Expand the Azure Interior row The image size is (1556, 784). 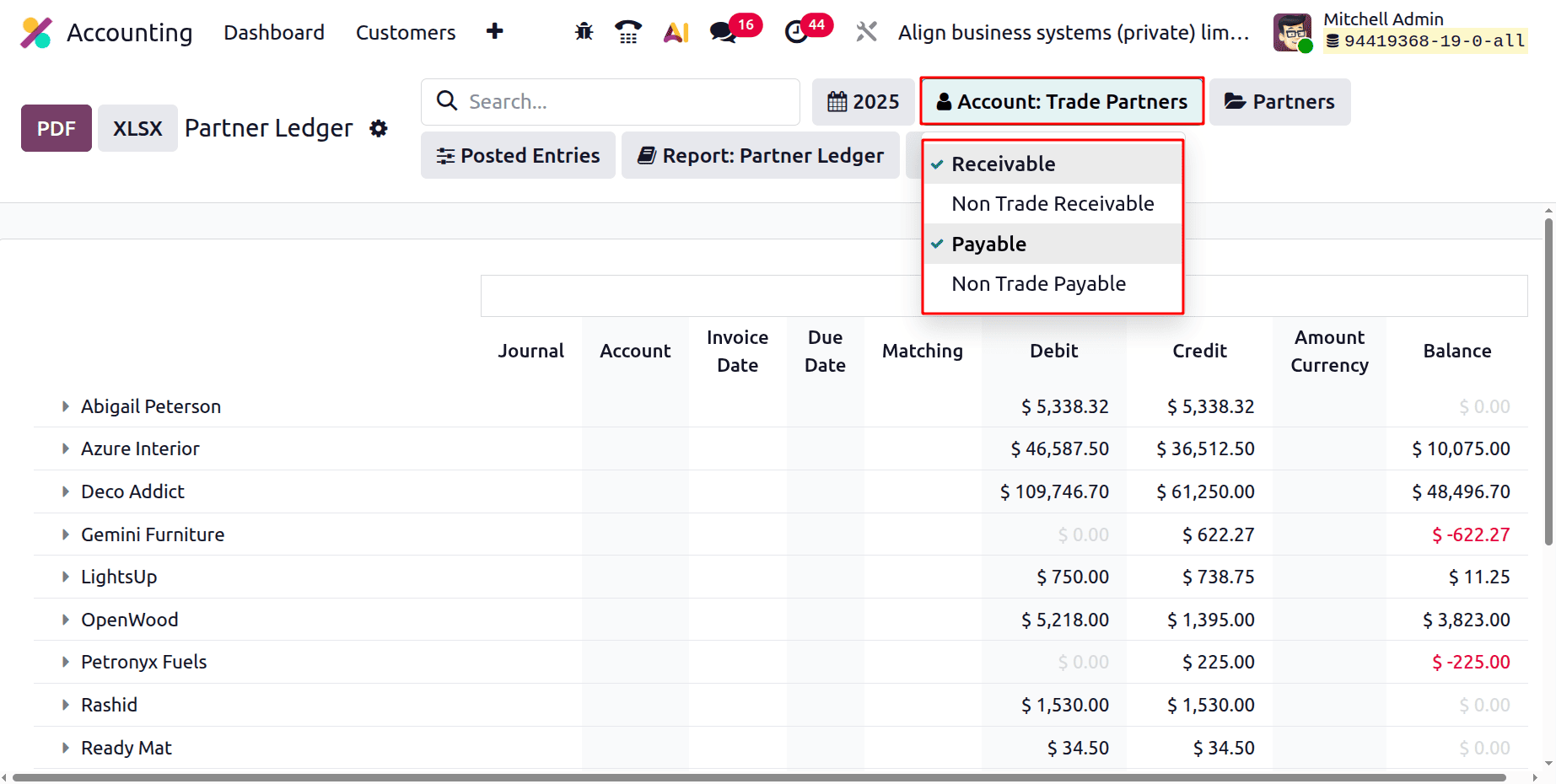click(65, 448)
